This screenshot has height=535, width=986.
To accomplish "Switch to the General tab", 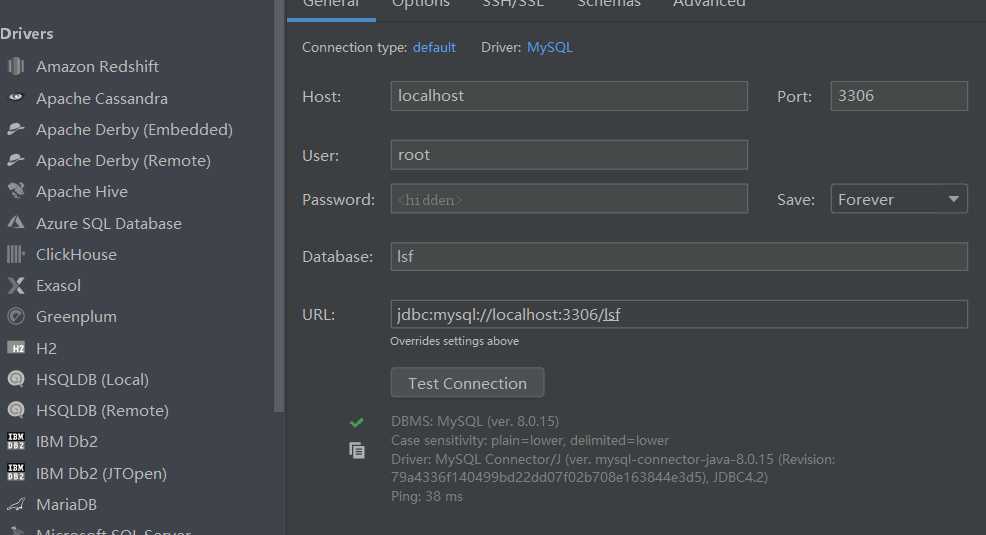I will pyautogui.click(x=331, y=5).
